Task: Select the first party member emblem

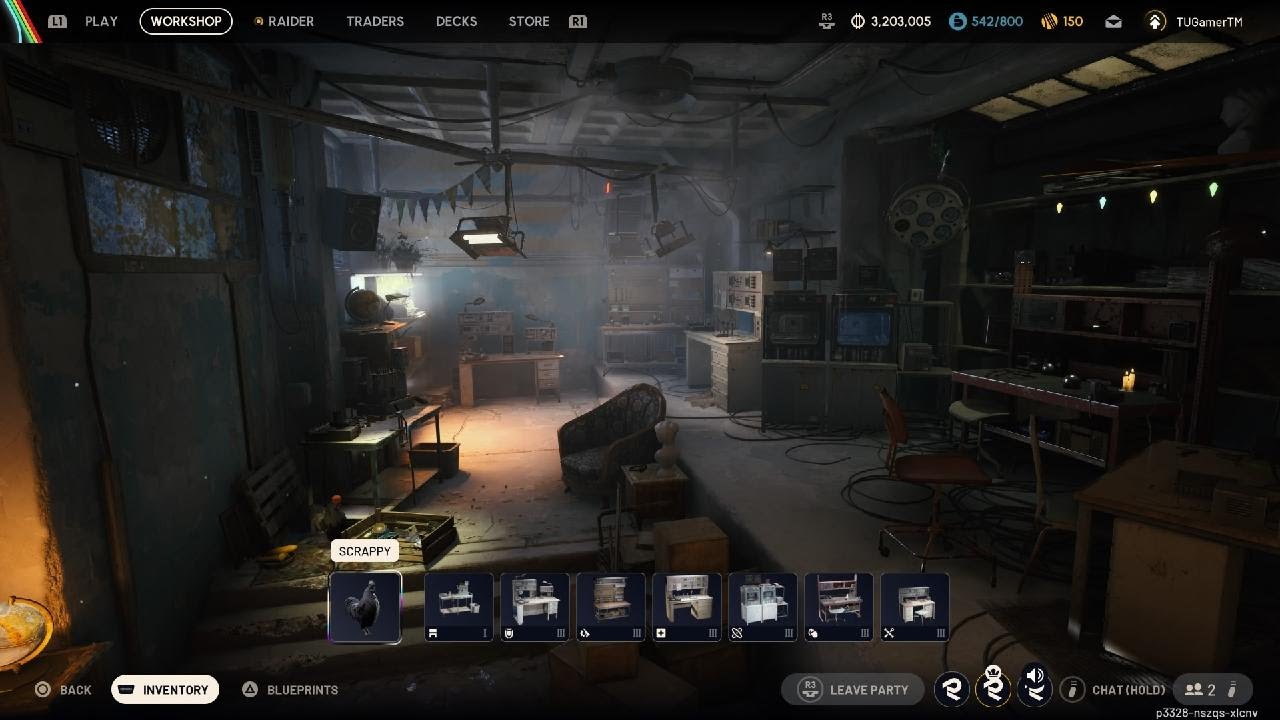Action: coord(951,689)
